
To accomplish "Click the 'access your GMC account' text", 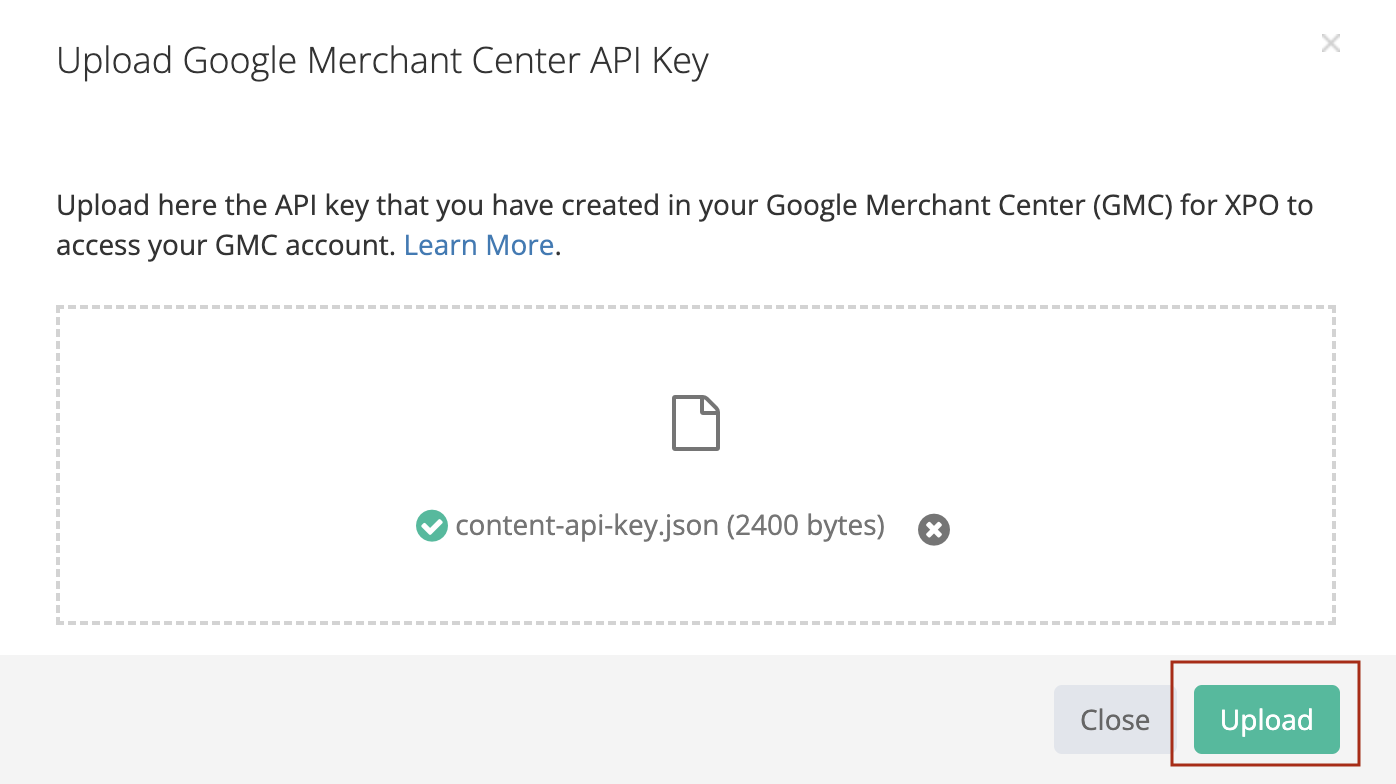I will point(227,245).
